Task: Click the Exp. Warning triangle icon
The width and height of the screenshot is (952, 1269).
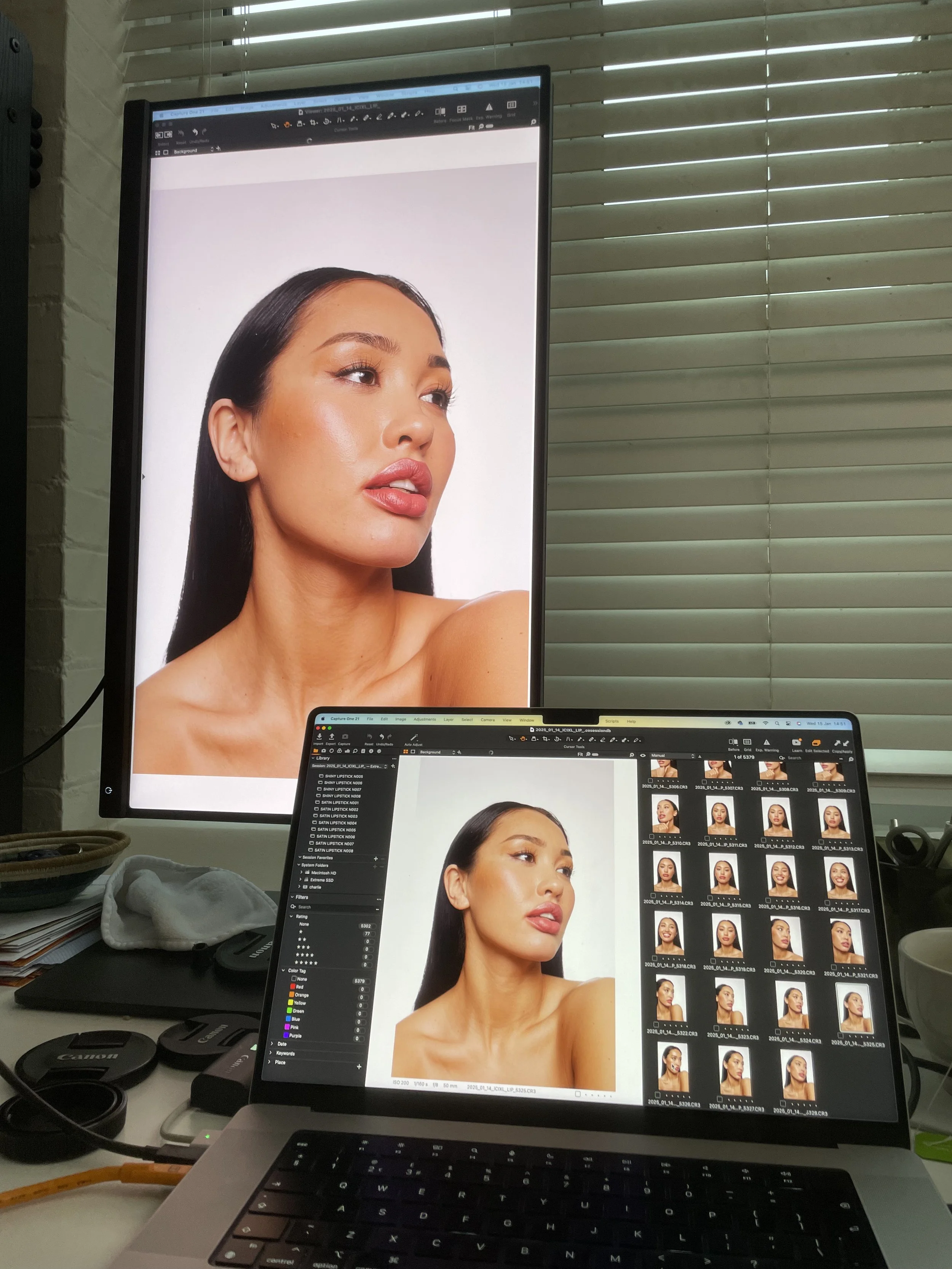Action: (767, 742)
